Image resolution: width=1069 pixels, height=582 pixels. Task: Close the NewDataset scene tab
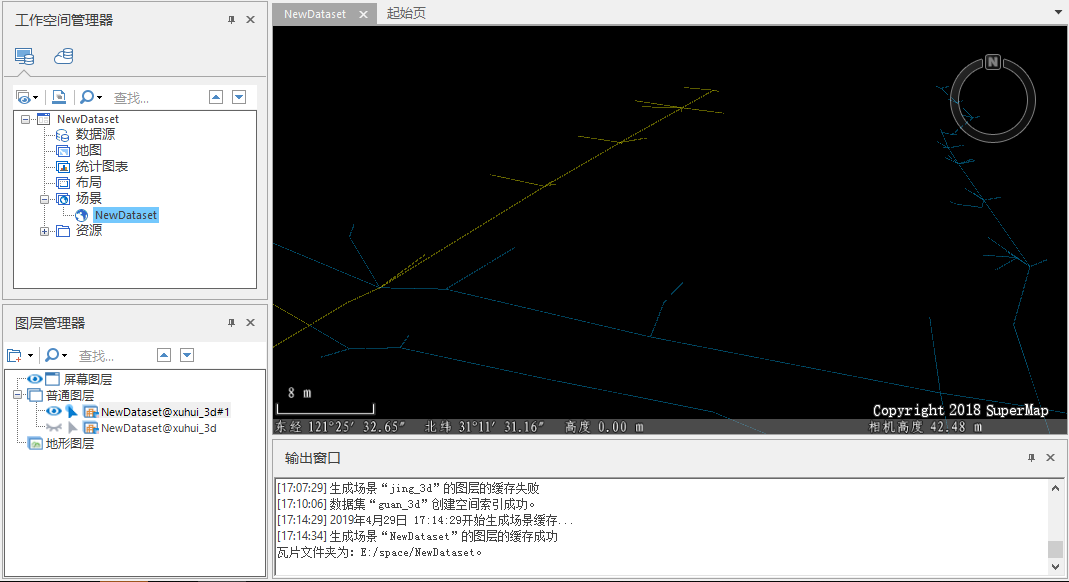pos(364,15)
